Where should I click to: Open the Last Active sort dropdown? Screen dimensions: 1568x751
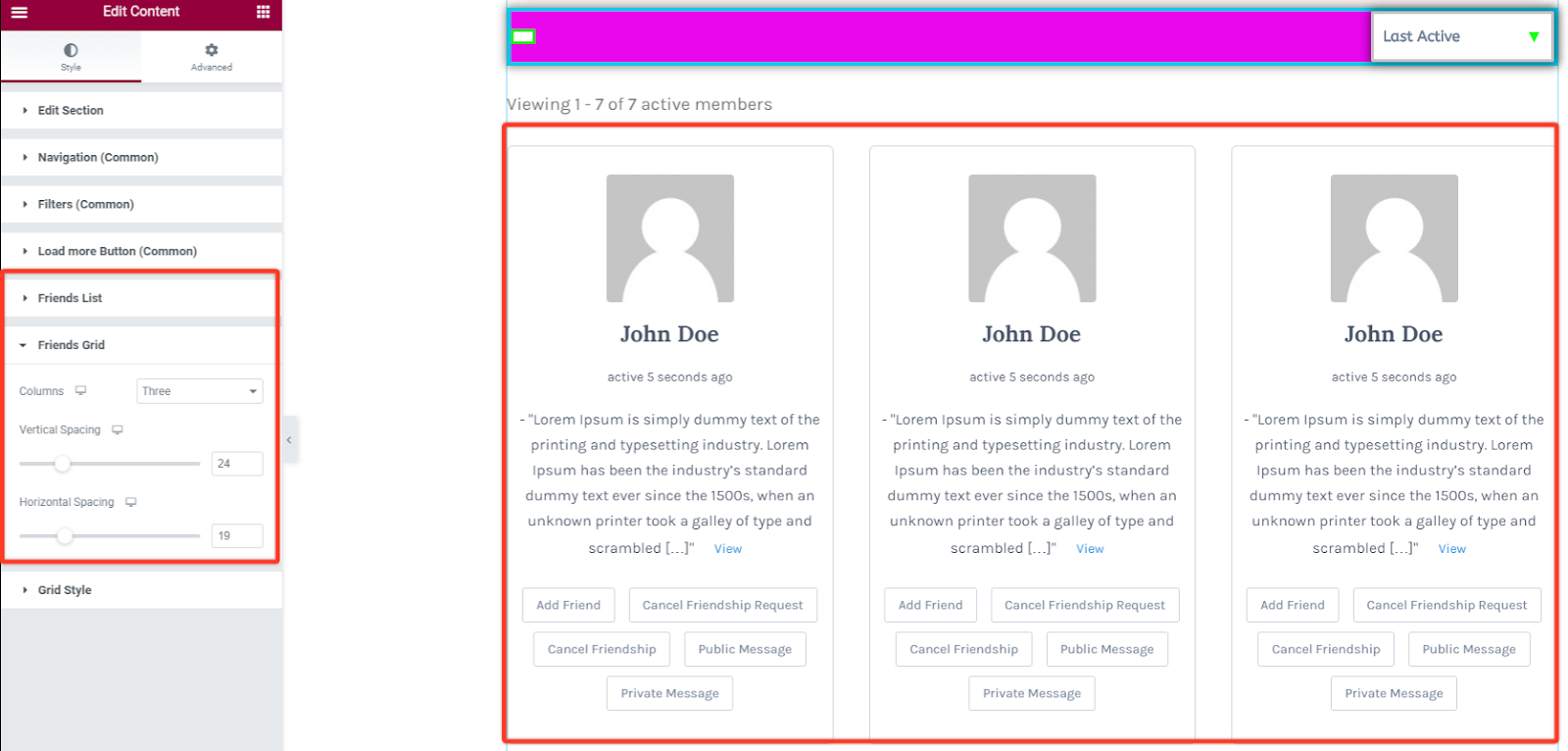click(x=1461, y=36)
